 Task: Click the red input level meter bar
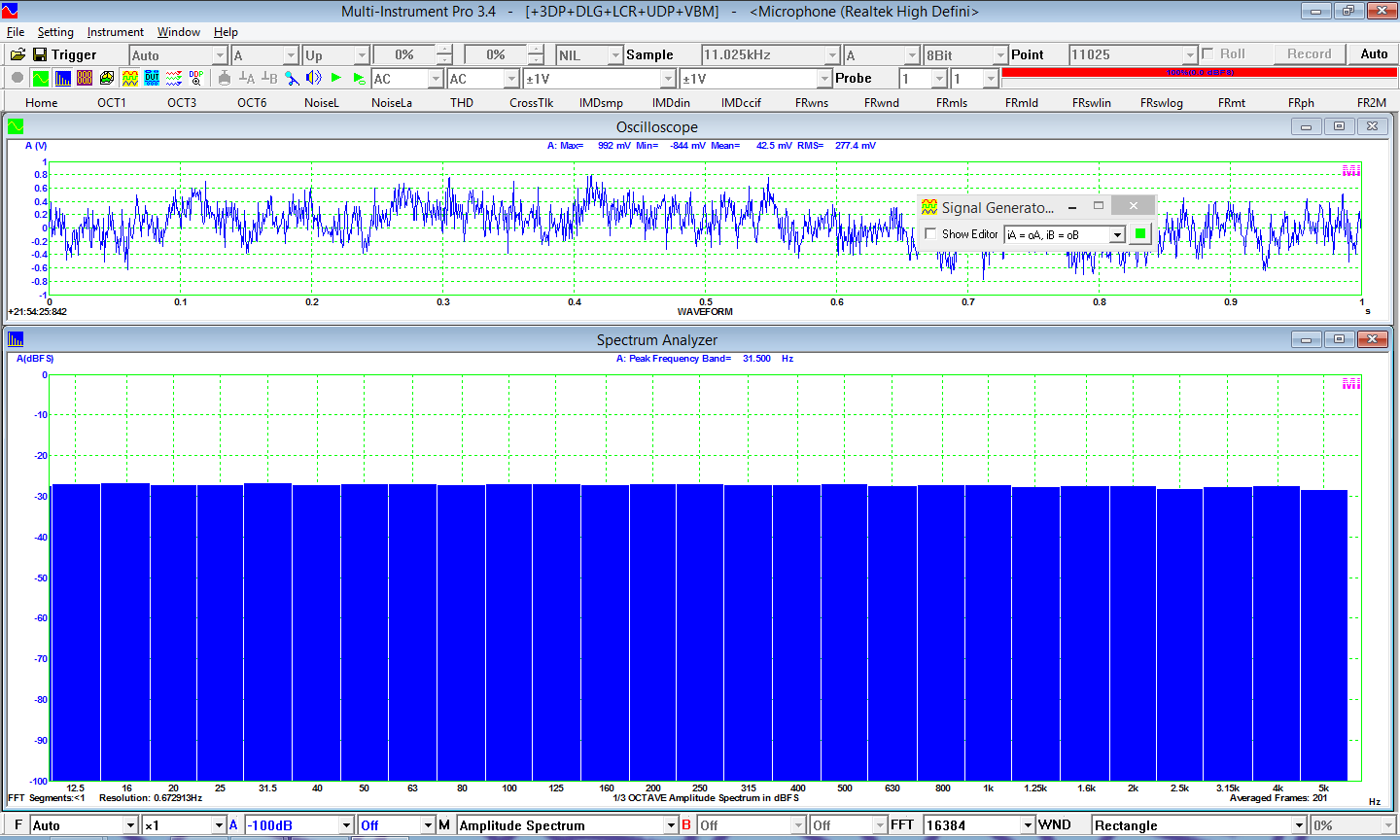[1198, 73]
